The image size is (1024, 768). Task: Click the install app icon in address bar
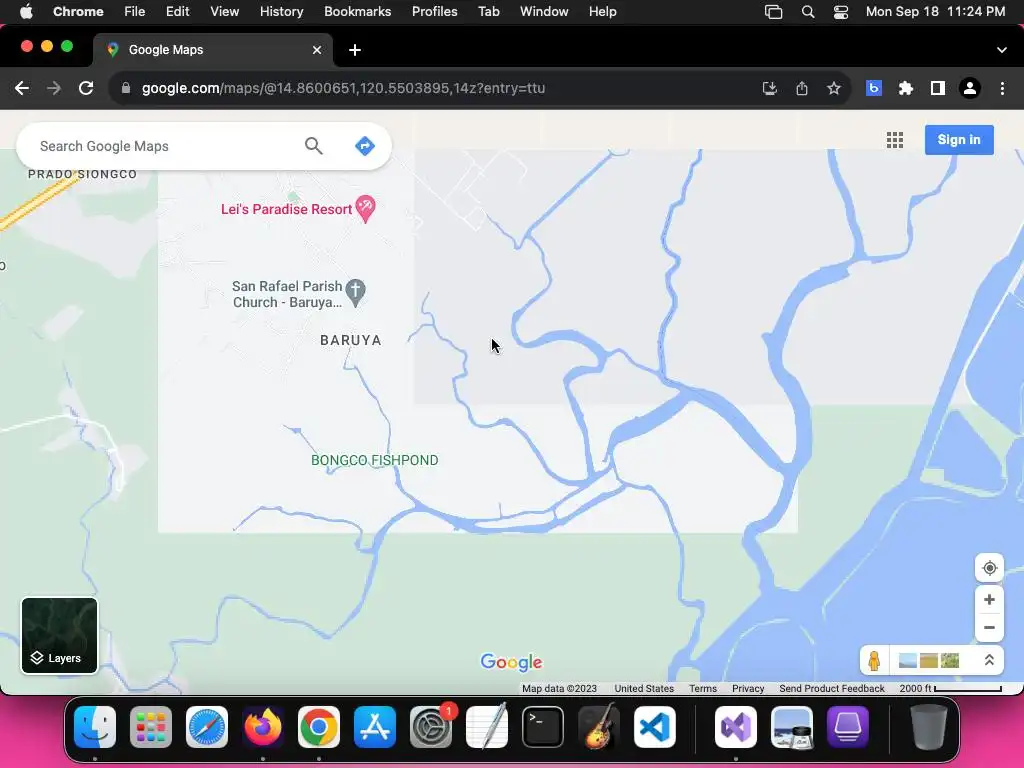(769, 88)
